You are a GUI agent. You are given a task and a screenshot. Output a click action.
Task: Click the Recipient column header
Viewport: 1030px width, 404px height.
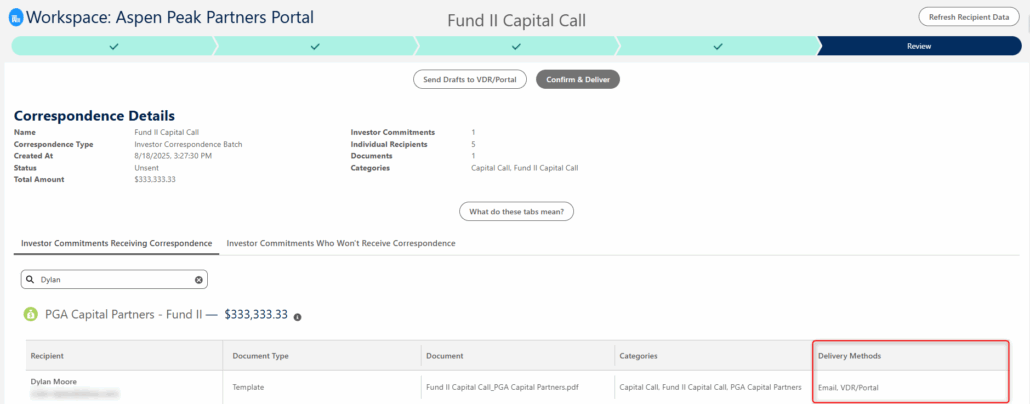pos(47,356)
